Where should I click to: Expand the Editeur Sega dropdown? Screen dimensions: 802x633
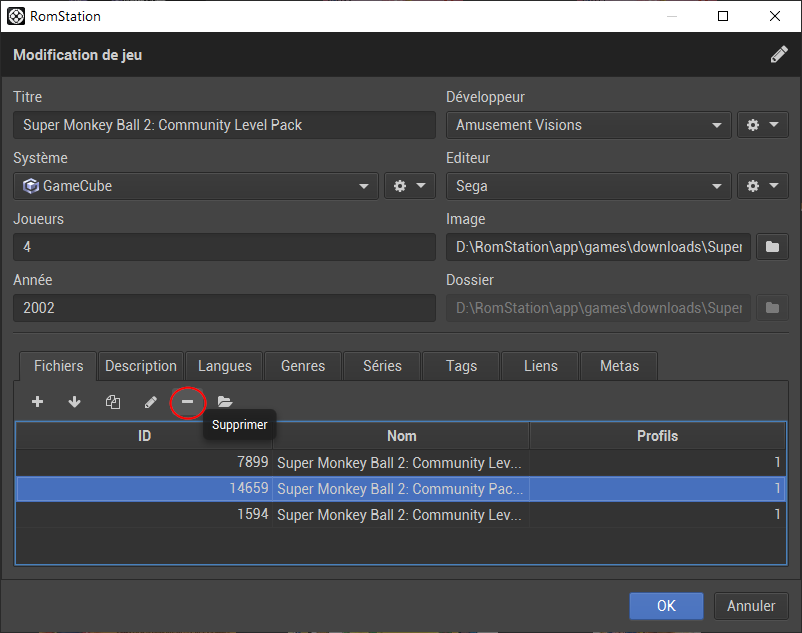point(589,186)
